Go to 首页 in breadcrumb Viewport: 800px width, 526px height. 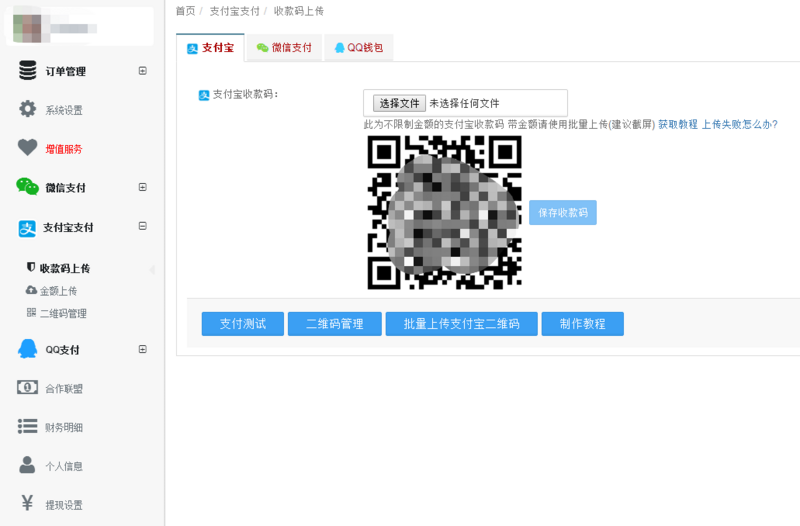tap(185, 11)
